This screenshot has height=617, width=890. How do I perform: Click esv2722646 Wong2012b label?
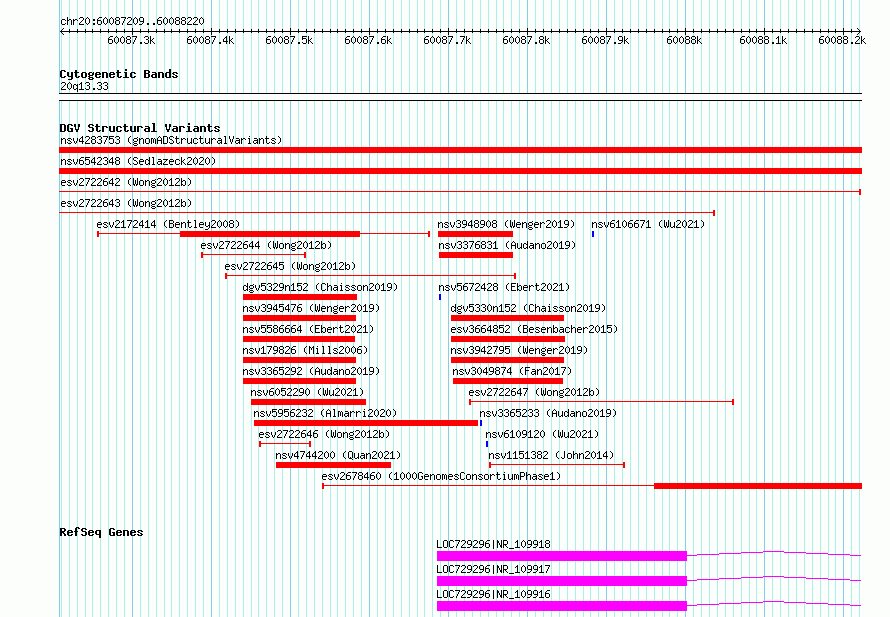324,434
